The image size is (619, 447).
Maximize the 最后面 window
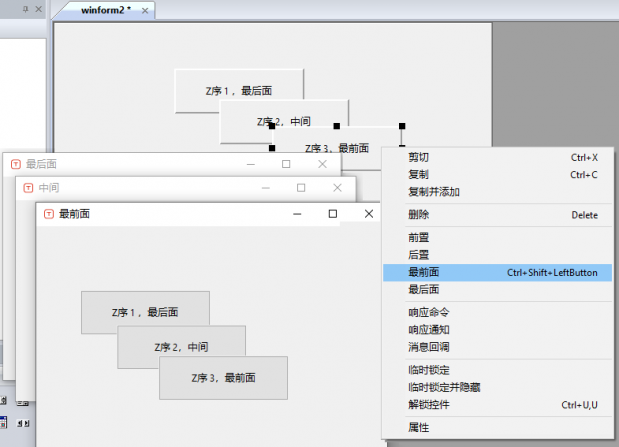coord(286,164)
